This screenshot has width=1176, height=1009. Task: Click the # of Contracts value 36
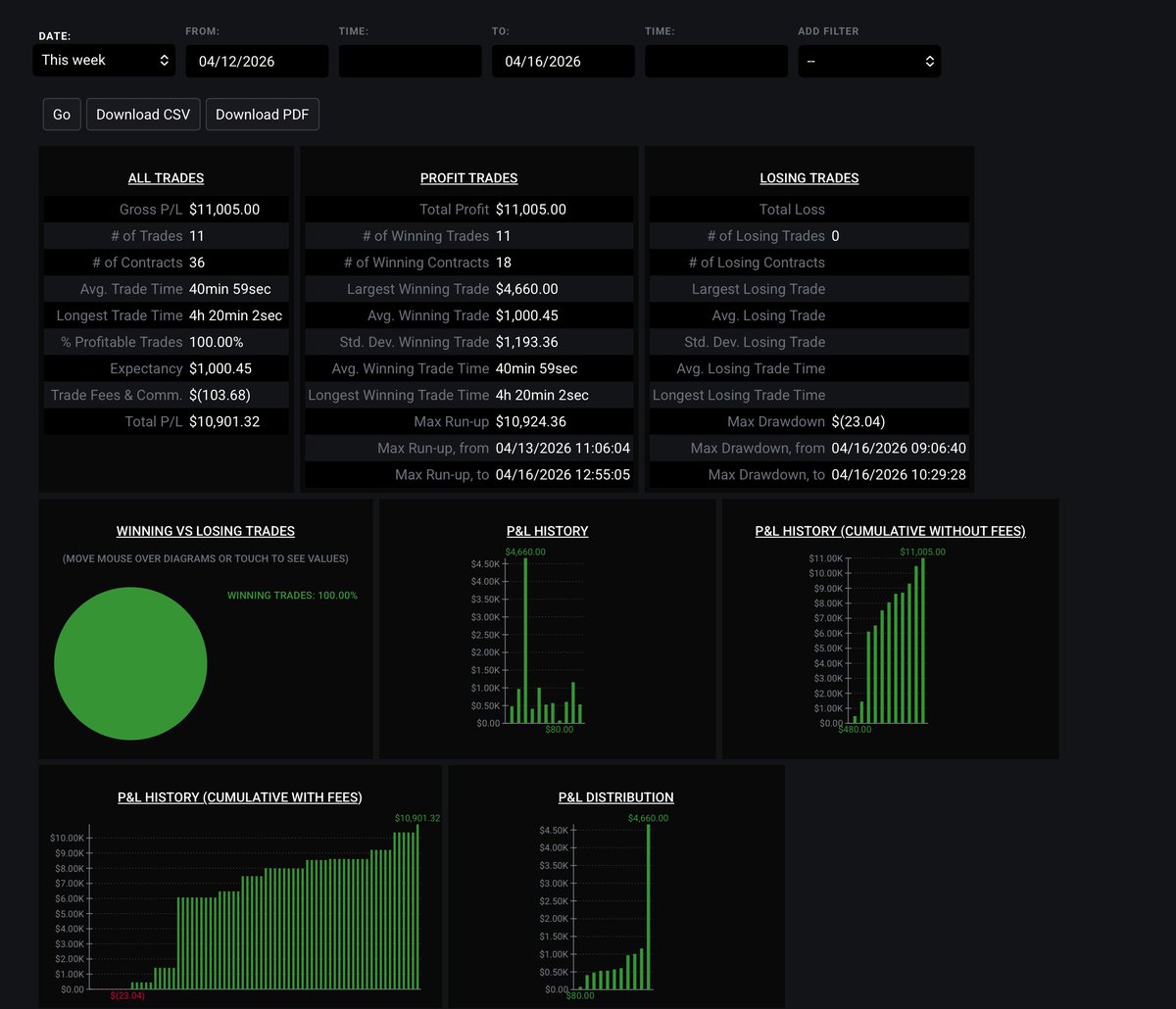(x=197, y=263)
